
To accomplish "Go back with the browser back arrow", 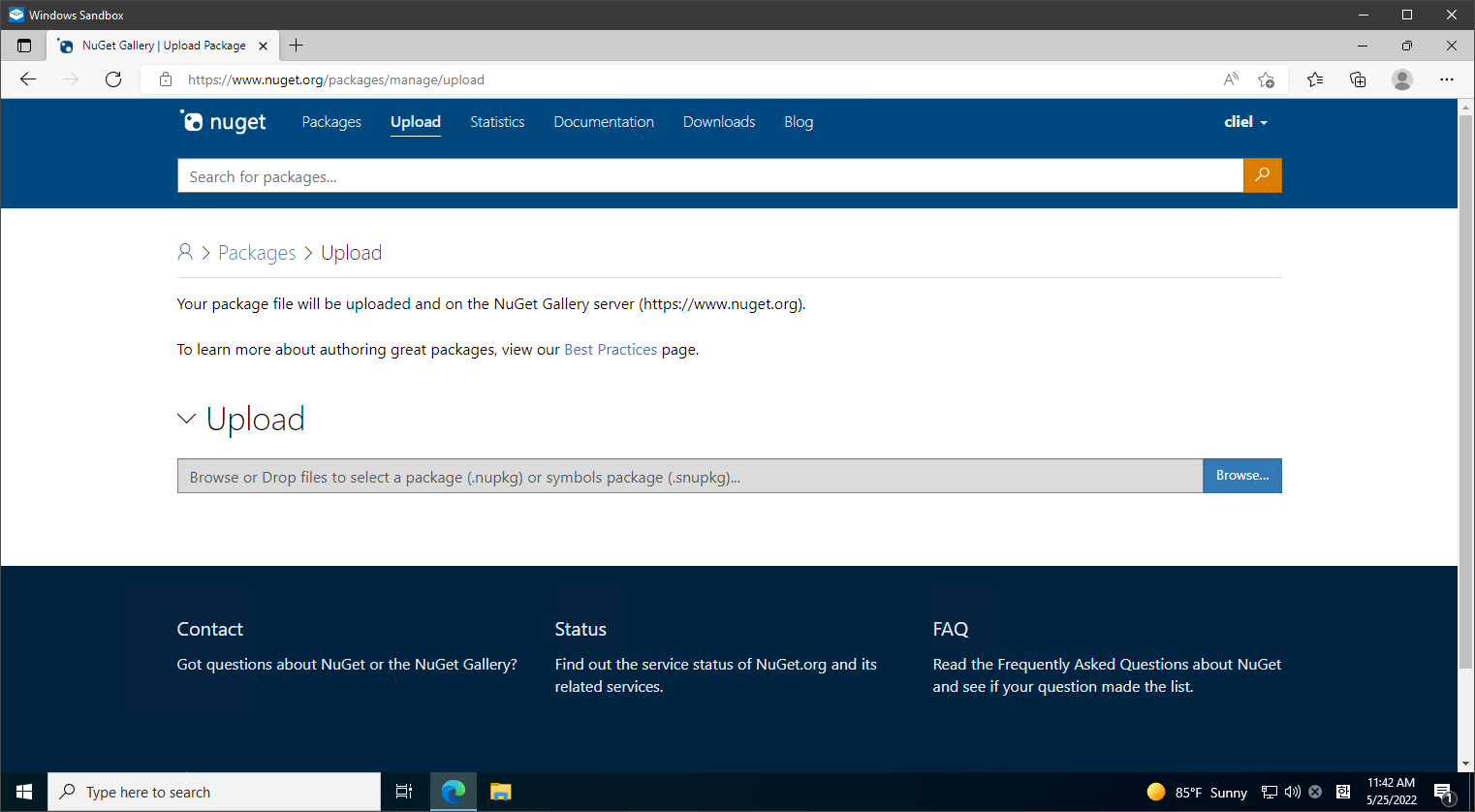I will pyautogui.click(x=28, y=79).
